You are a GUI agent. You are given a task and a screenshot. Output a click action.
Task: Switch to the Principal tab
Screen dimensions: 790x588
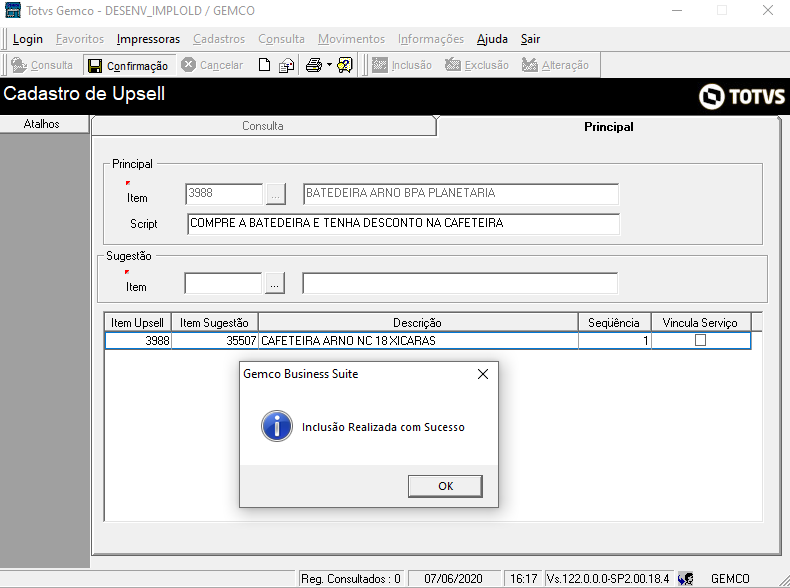click(x=609, y=127)
